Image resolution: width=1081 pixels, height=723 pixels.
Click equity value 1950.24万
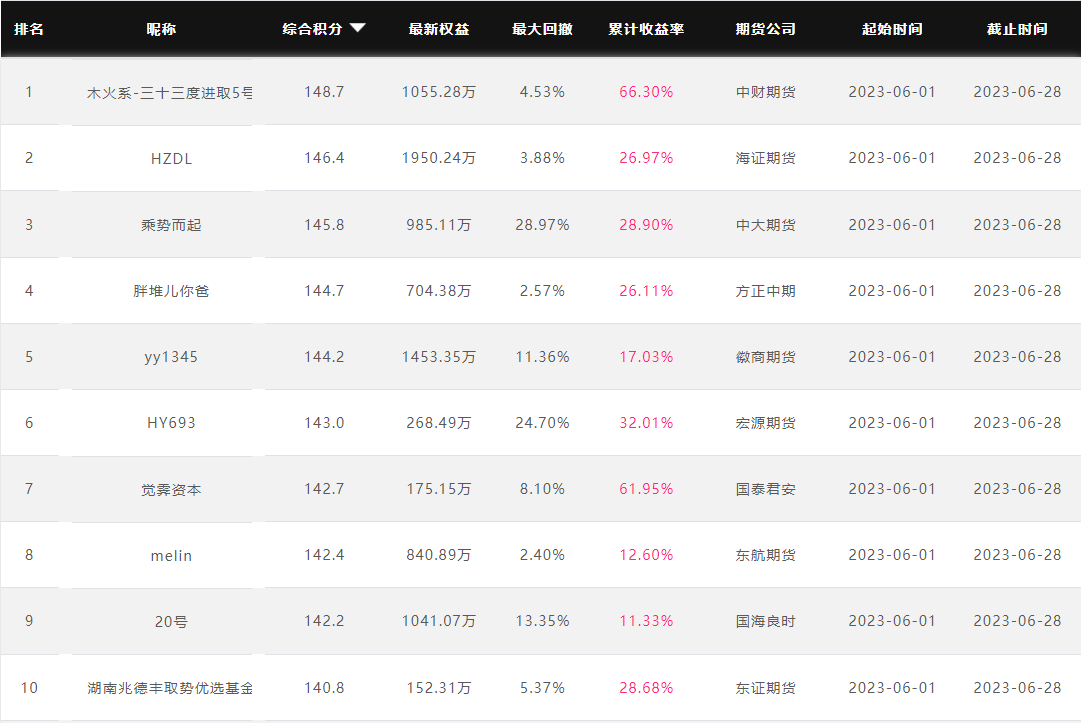(x=439, y=158)
